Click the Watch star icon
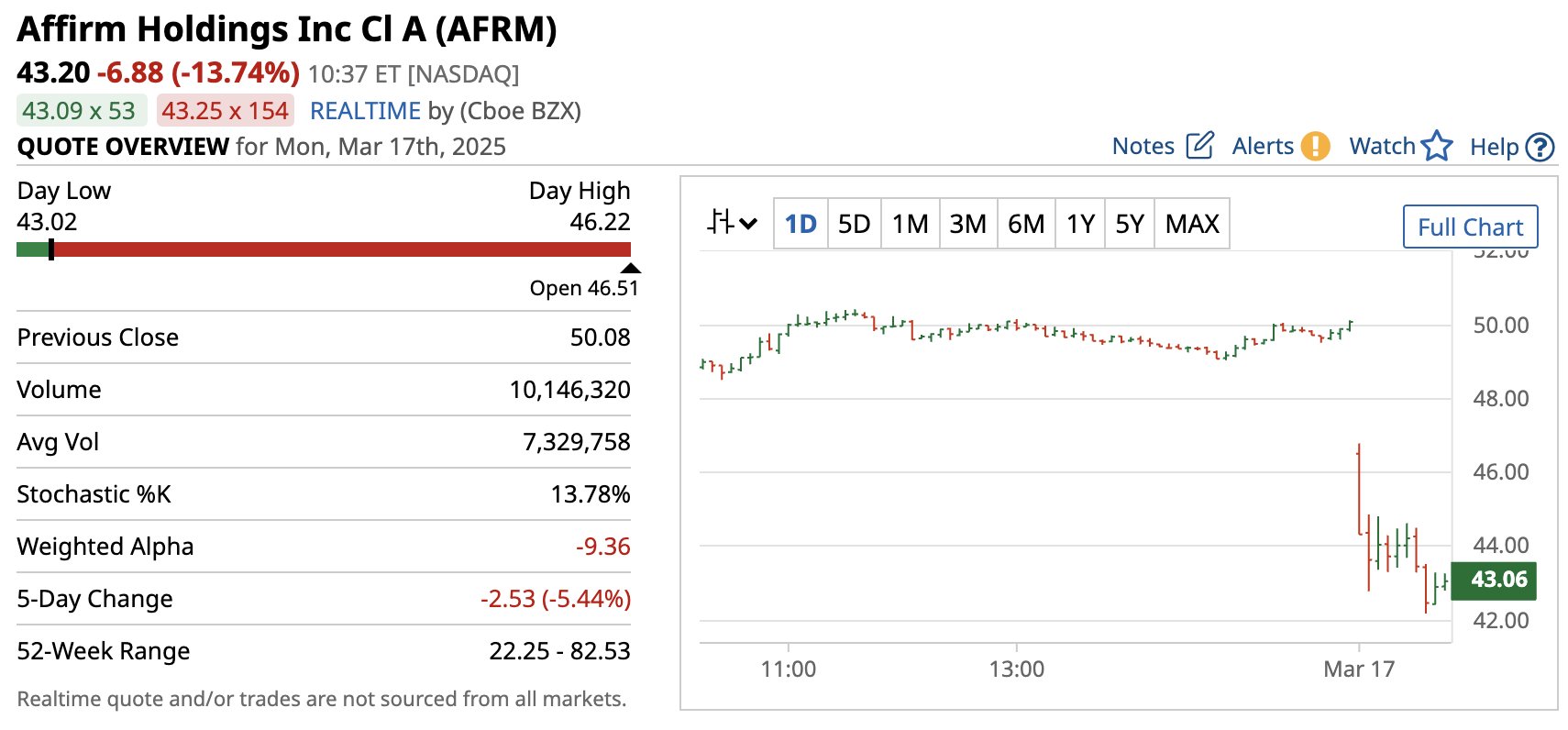The height and width of the screenshot is (730, 1568). click(1437, 146)
